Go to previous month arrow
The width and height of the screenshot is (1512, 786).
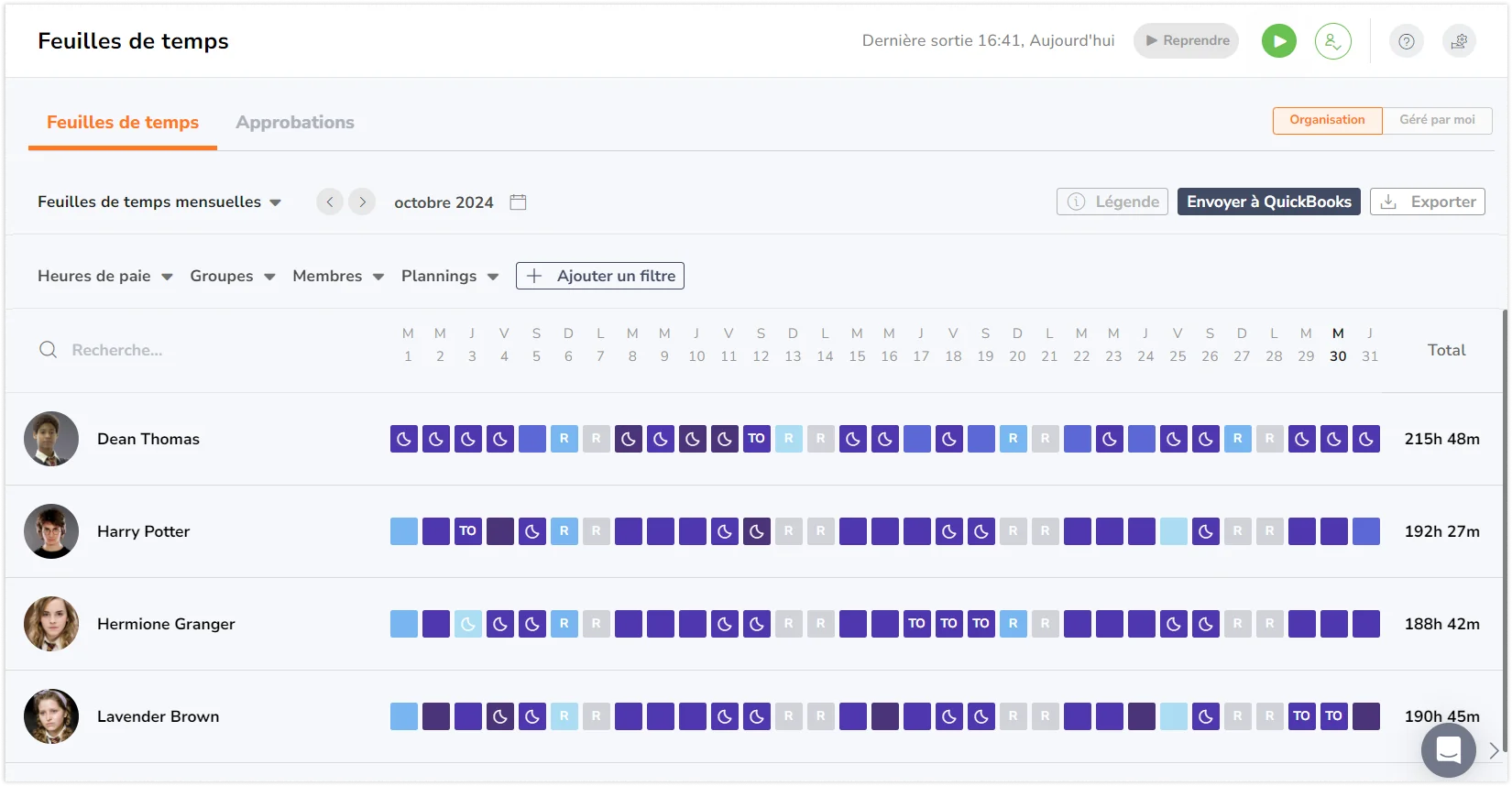click(330, 202)
